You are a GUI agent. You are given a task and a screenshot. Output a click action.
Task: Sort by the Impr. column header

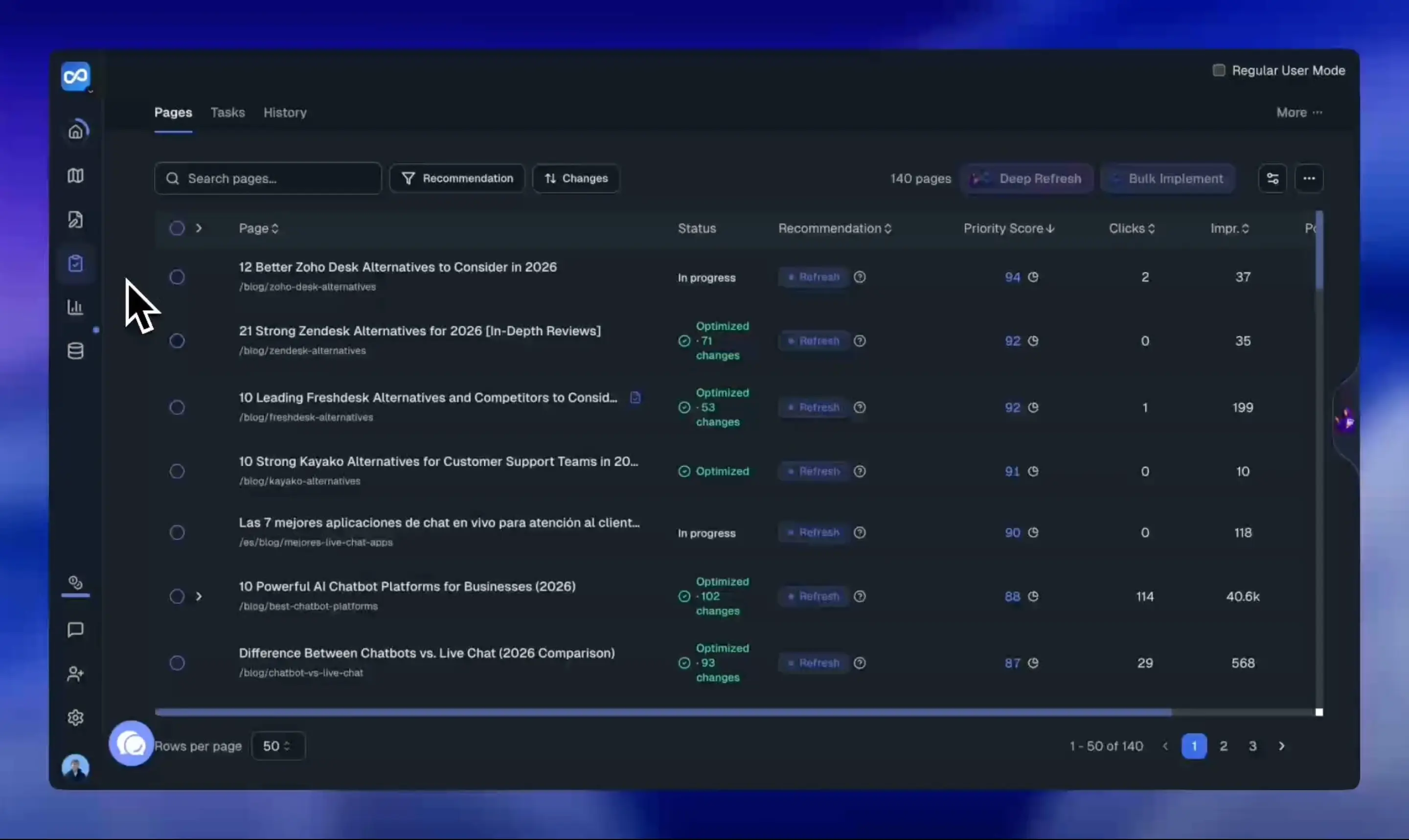tap(1229, 228)
